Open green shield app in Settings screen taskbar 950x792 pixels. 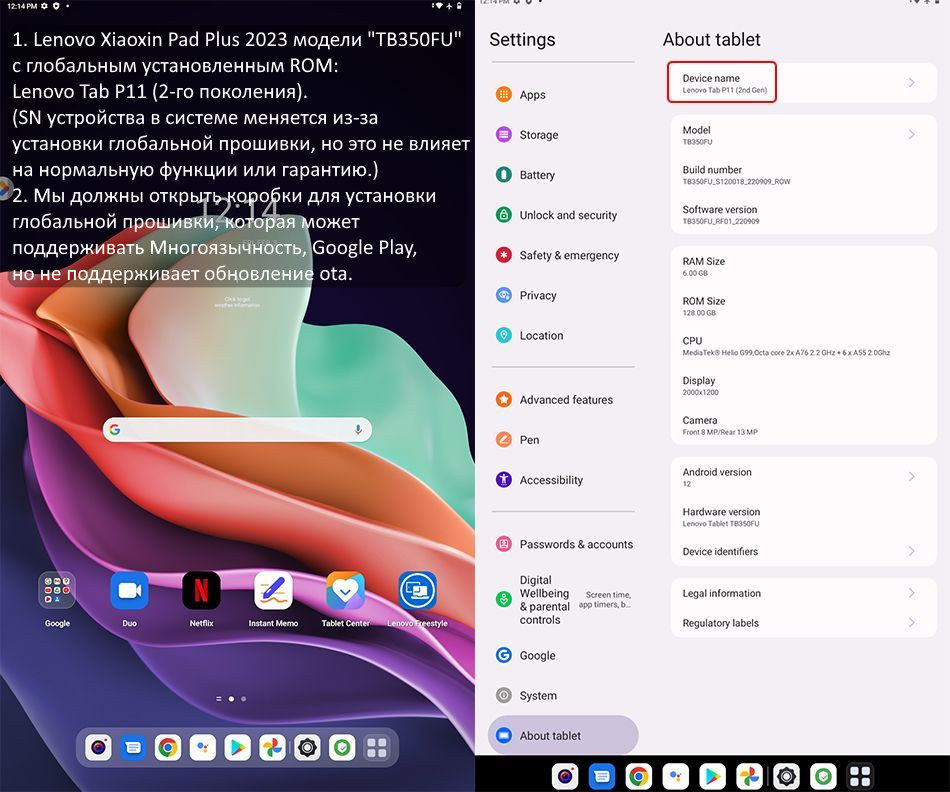click(x=823, y=776)
